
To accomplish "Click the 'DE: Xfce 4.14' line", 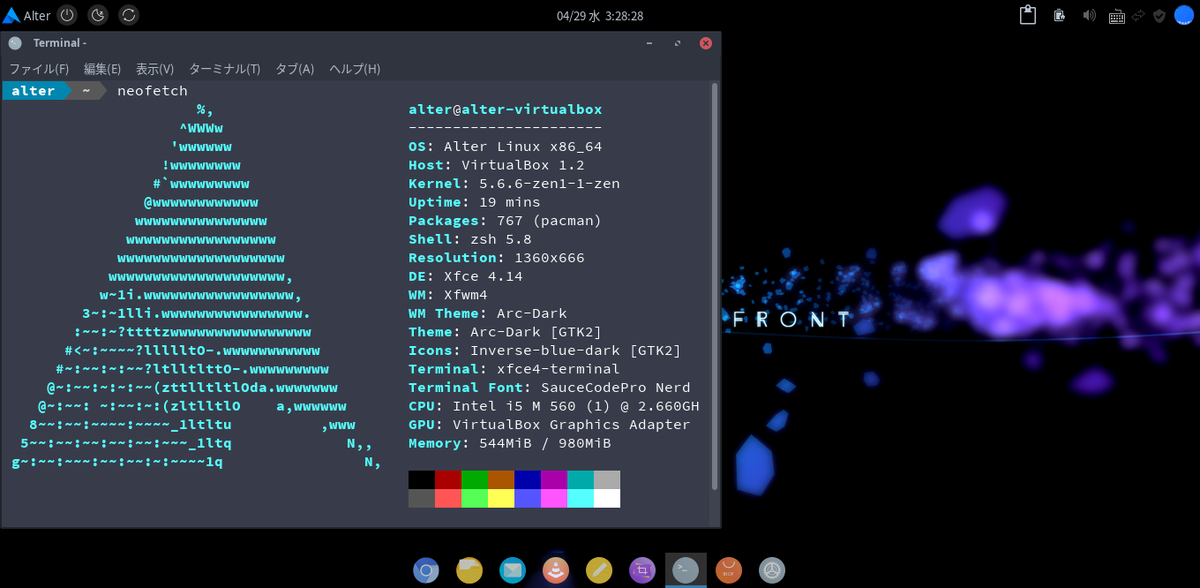I will coord(466,276).
